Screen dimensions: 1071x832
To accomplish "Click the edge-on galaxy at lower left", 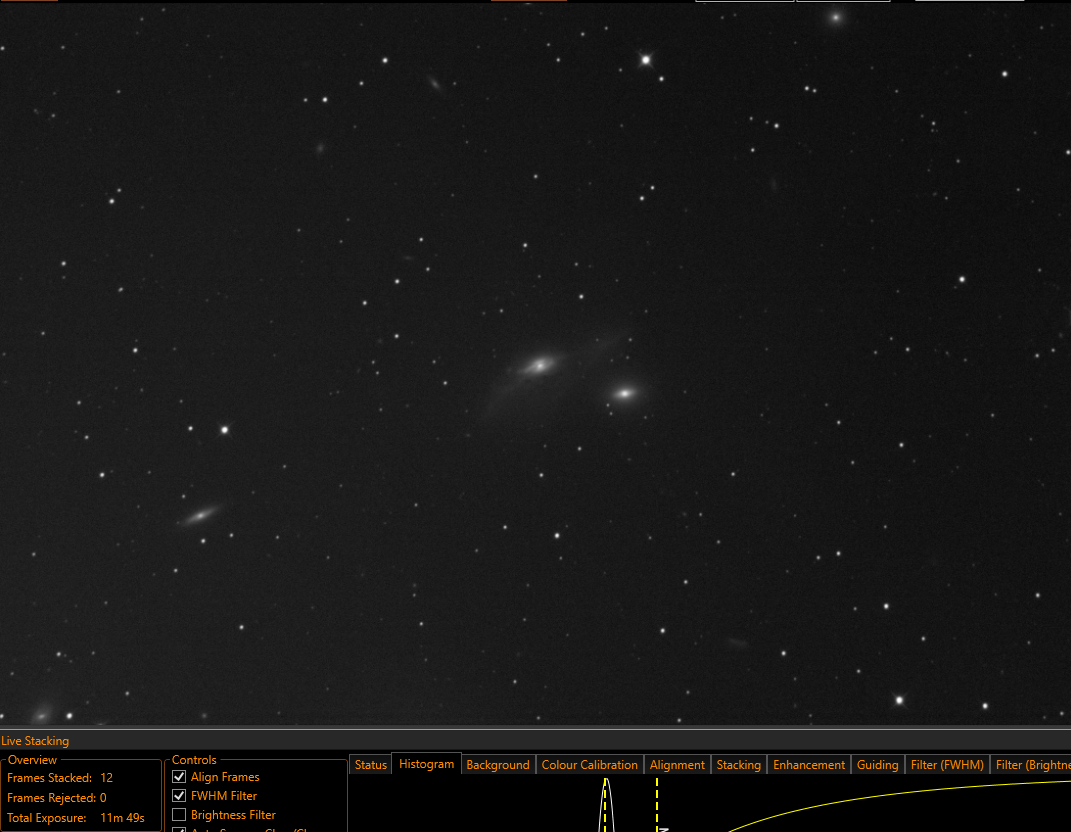I will (x=199, y=516).
